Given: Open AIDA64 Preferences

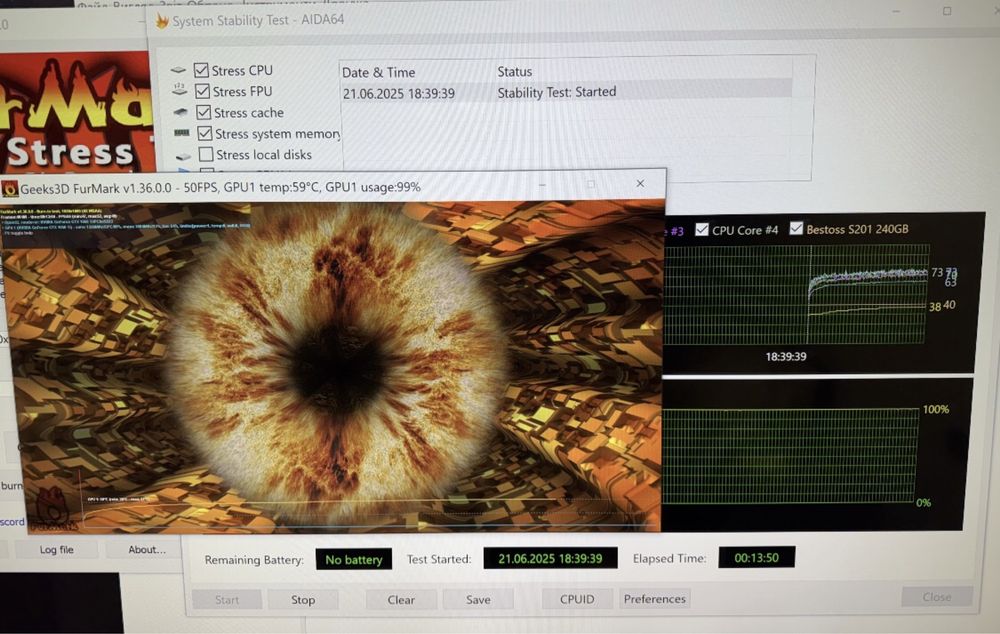Looking at the screenshot, I should [x=655, y=598].
